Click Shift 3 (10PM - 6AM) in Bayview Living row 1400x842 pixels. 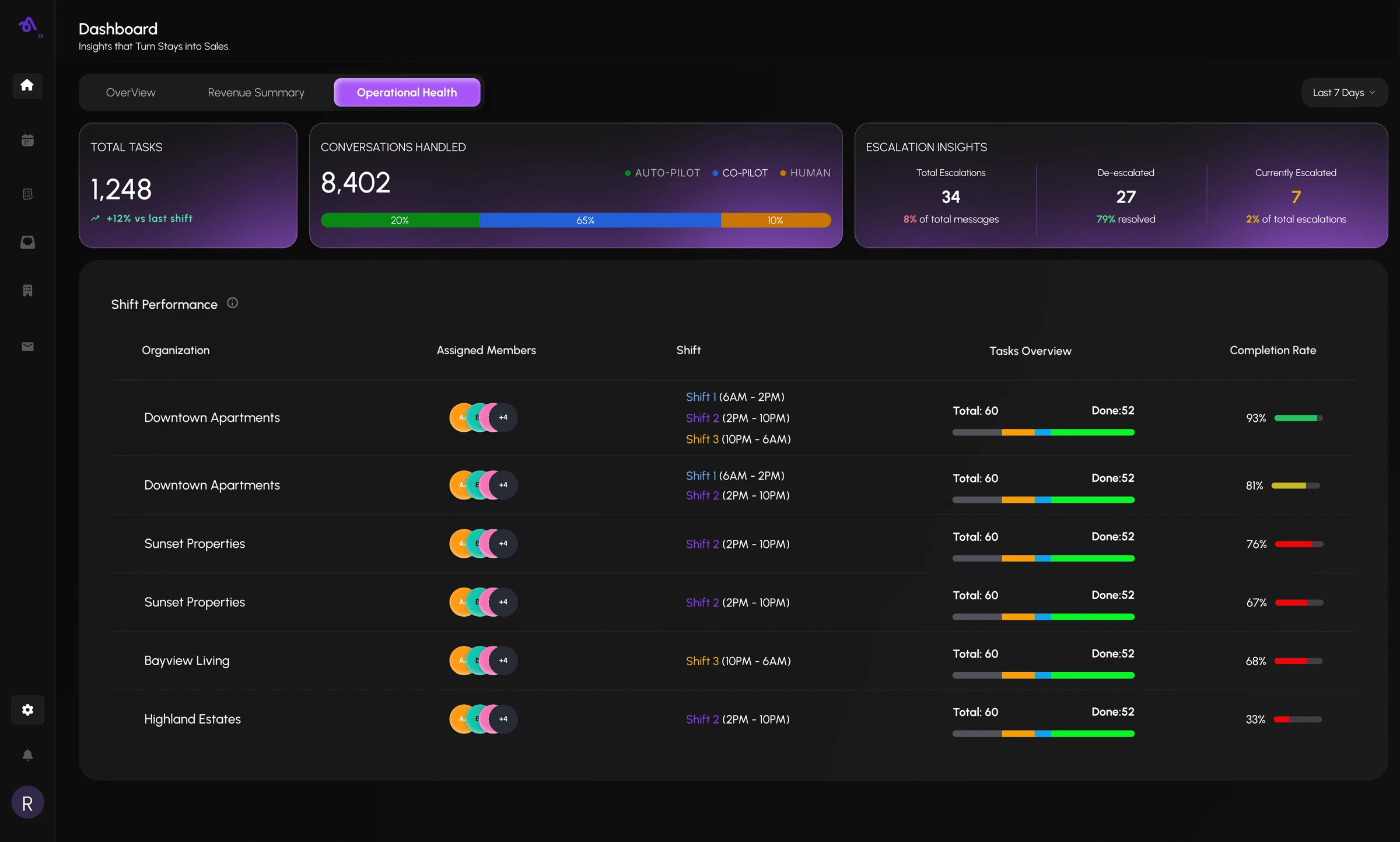pos(738,661)
